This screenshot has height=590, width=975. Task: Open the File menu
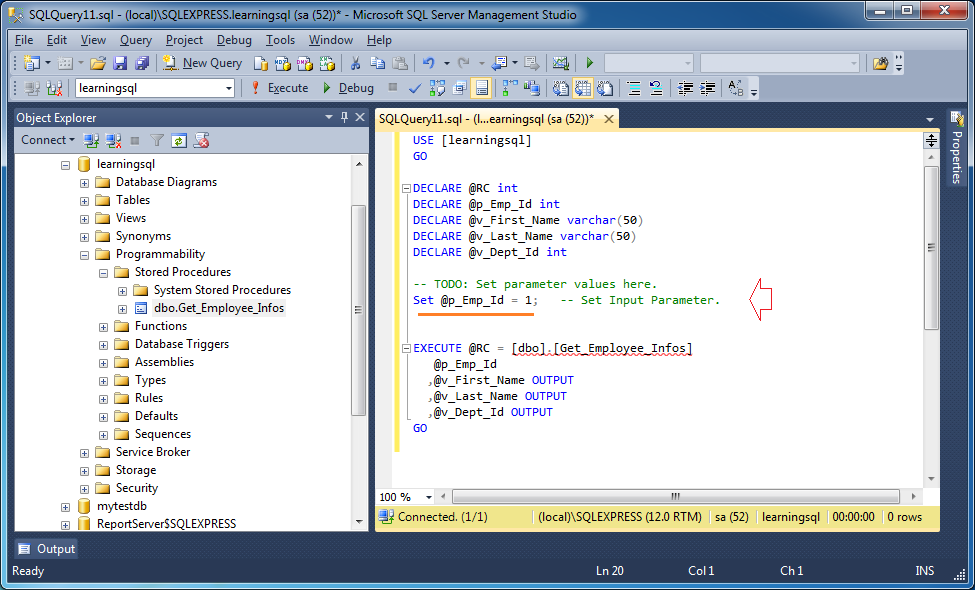pos(24,40)
